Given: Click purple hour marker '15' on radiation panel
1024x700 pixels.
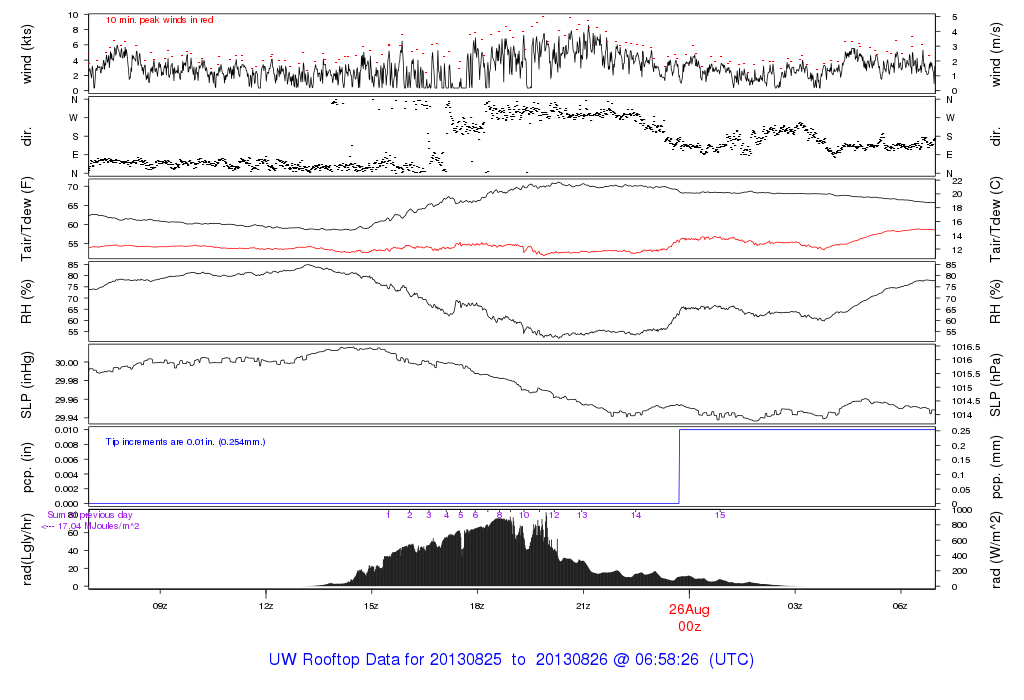Looking at the screenshot, I should (720, 515).
